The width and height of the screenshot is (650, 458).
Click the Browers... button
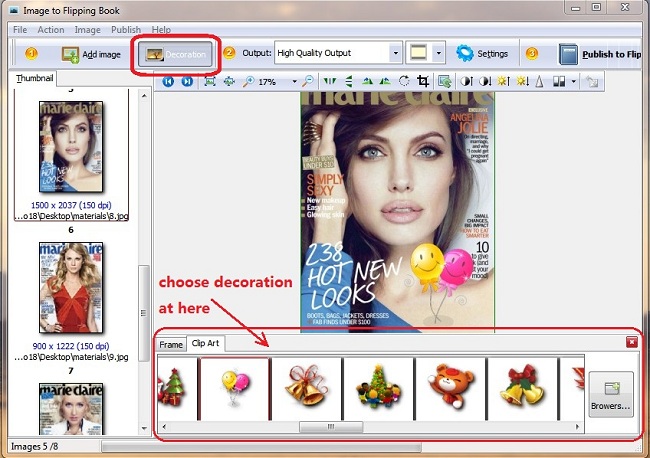[611, 394]
